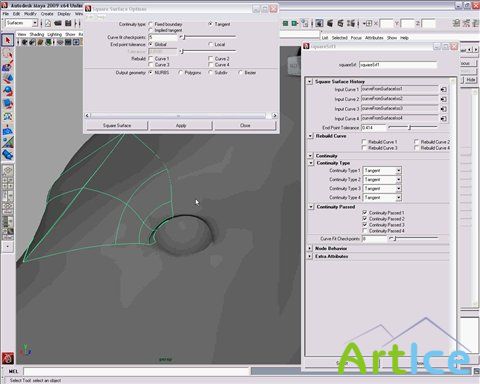
Task: Toggle Continuity Passed 1 checkbox
Action: 365,213
